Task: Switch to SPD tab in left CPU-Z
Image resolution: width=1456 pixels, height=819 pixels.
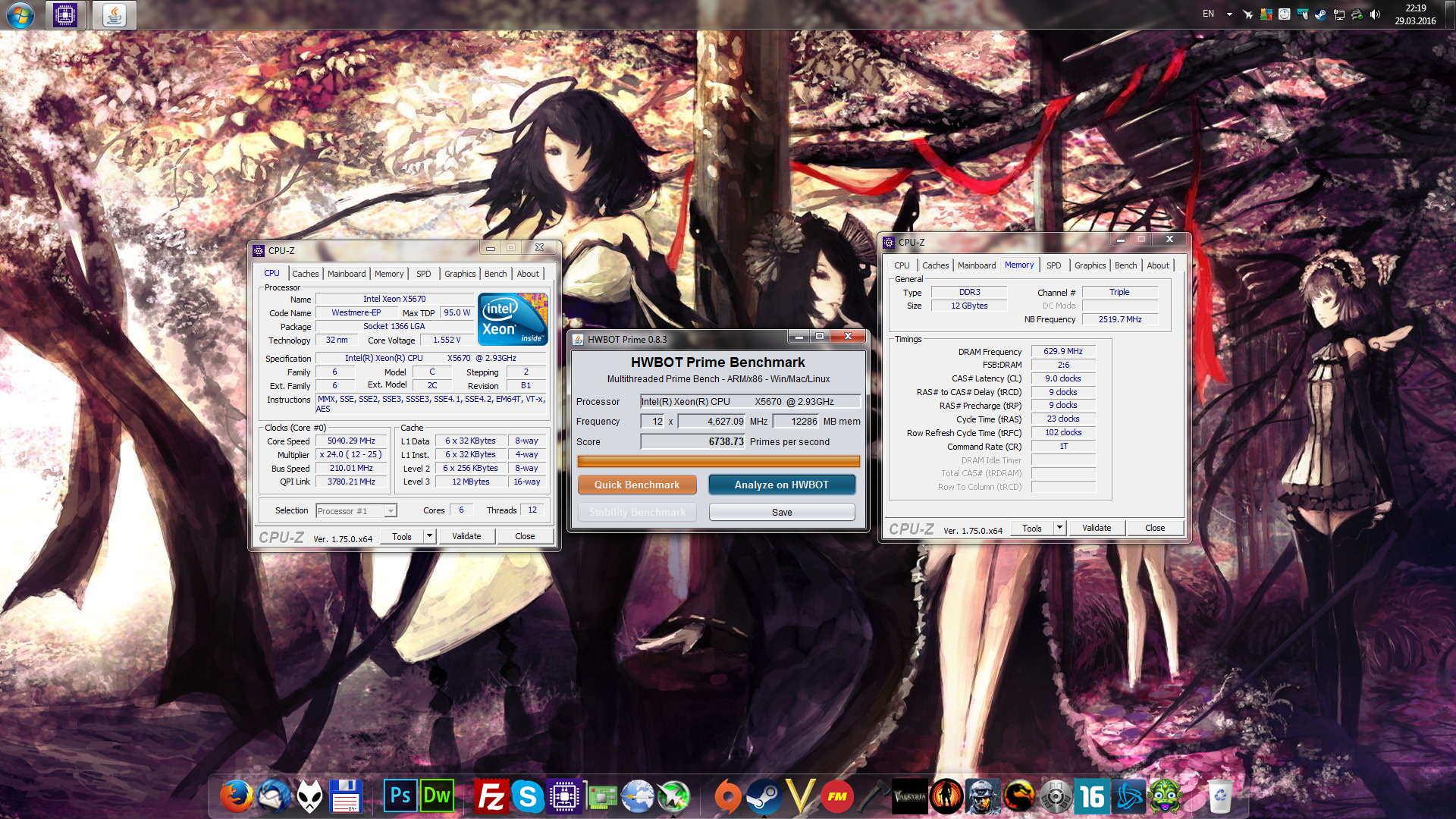Action: [x=424, y=274]
